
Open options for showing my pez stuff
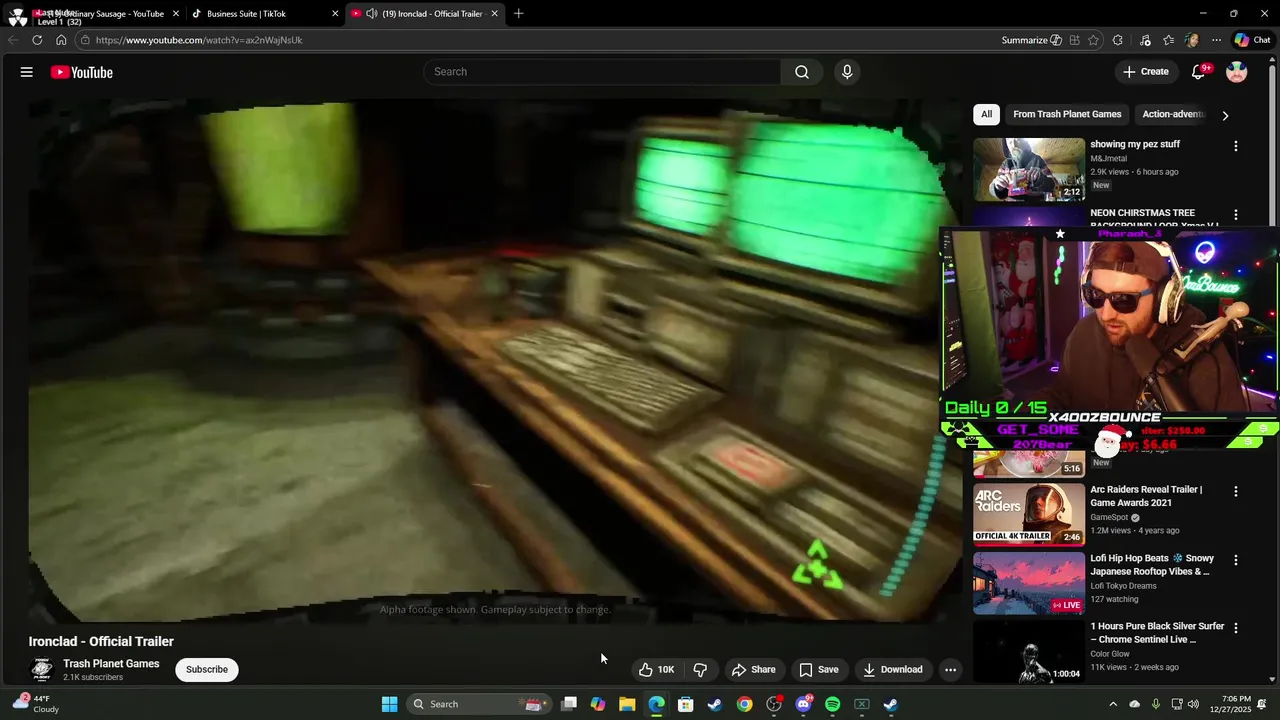click(x=1235, y=146)
